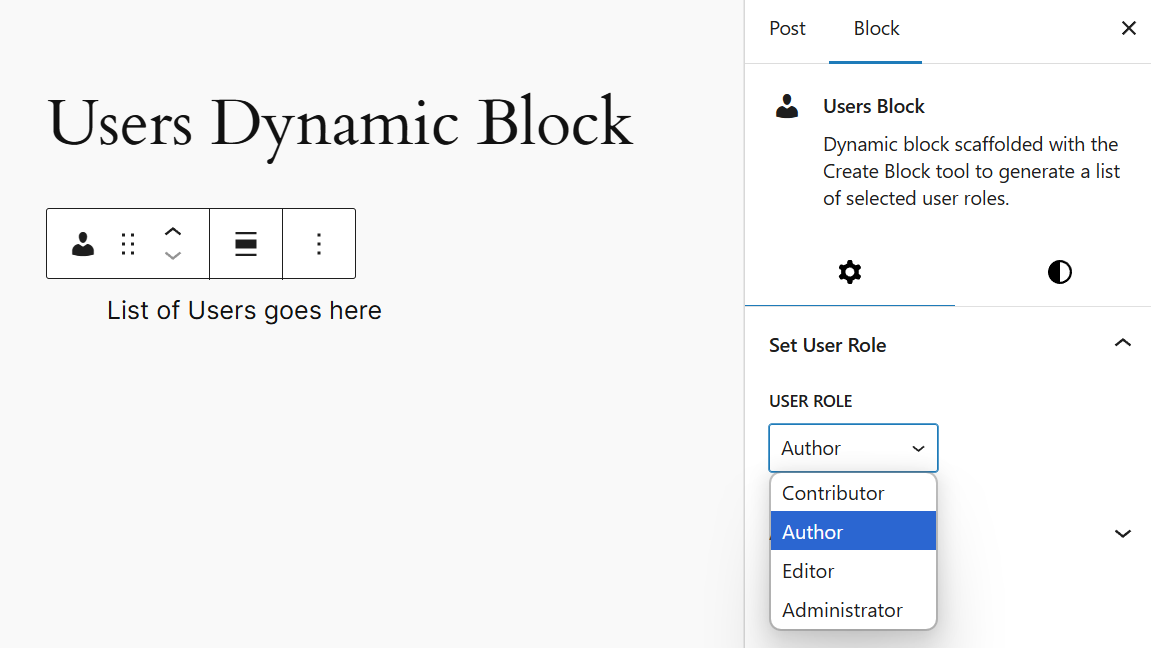Screen dimensions: 1151x648
Task: Switch to the gear Settings tab
Action: pos(850,272)
